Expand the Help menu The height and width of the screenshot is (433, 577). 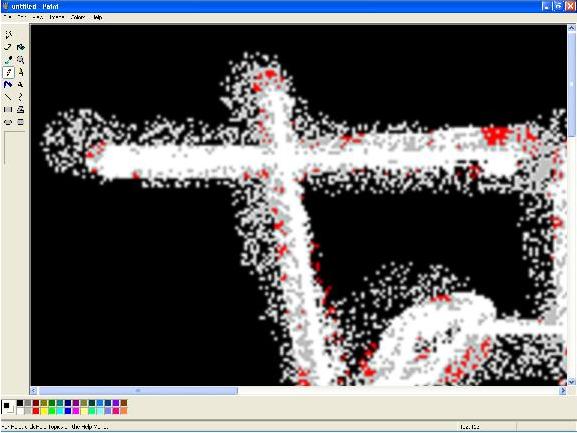click(x=98, y=17)
